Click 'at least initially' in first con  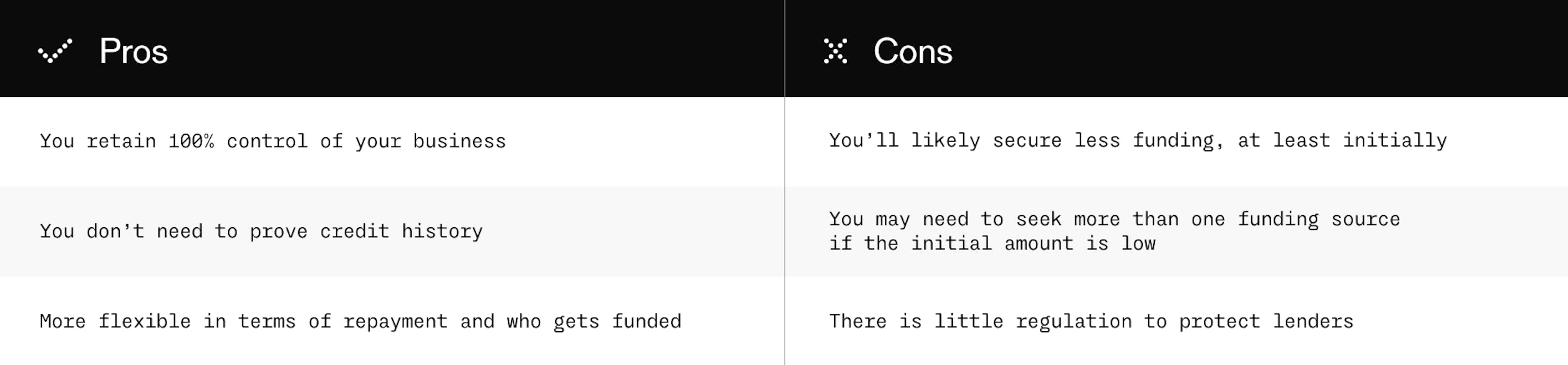click(1342, 141)
